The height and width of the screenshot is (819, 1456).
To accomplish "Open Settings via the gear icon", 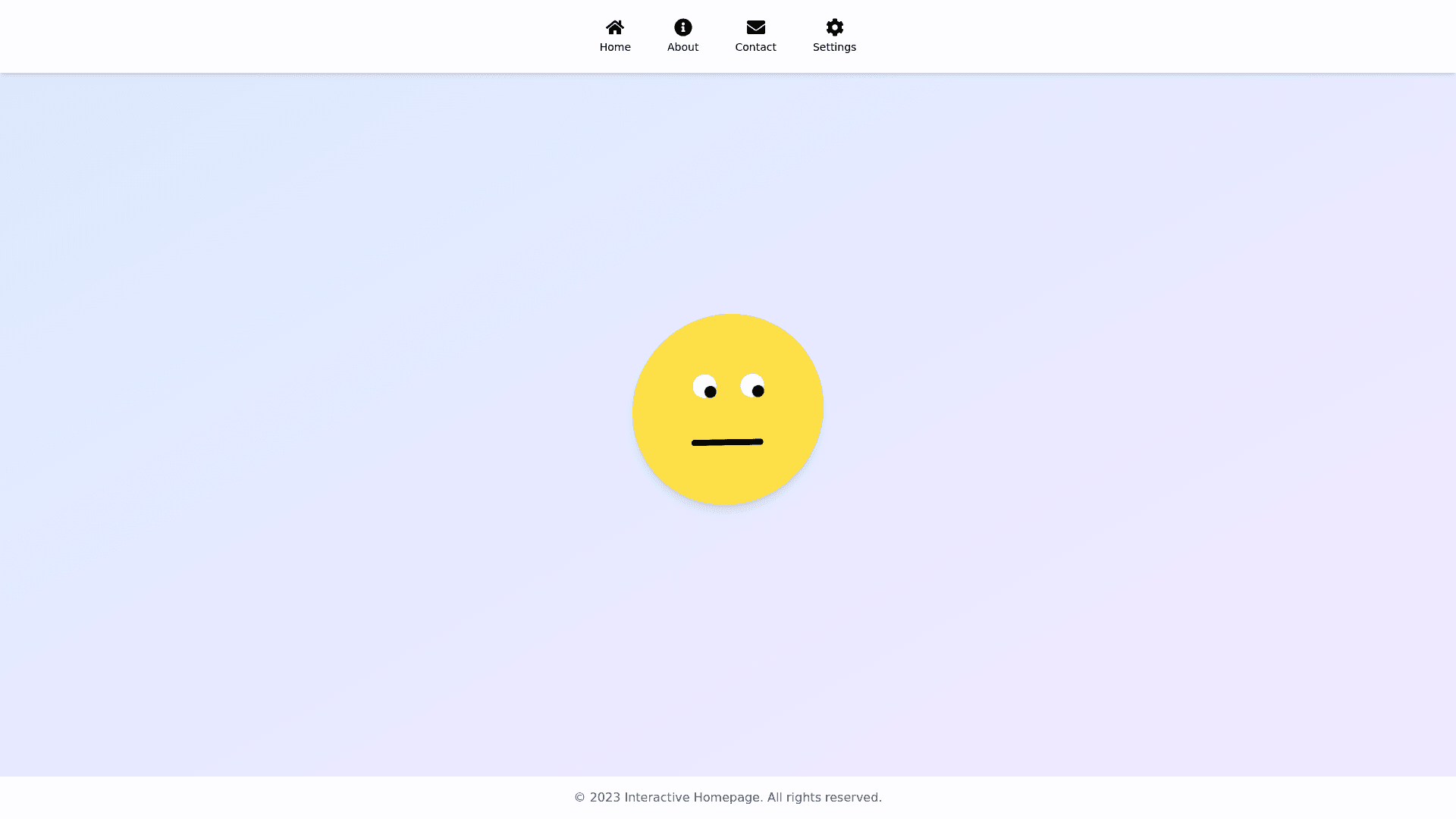I will point(834,27).
